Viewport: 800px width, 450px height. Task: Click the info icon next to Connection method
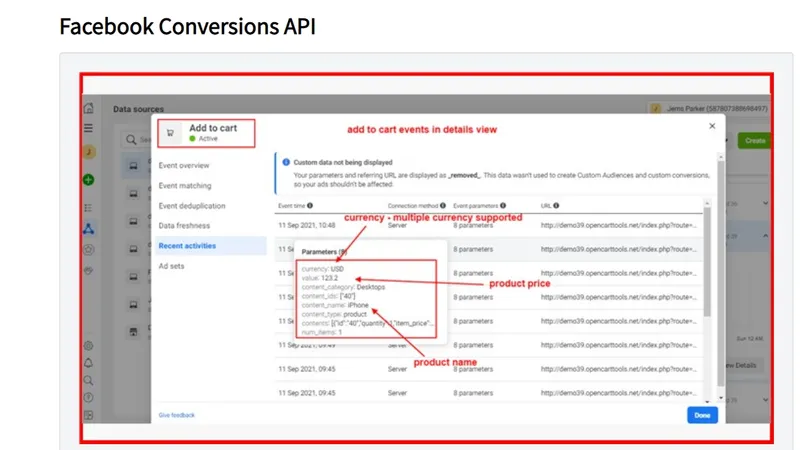(x=443, y=206)
